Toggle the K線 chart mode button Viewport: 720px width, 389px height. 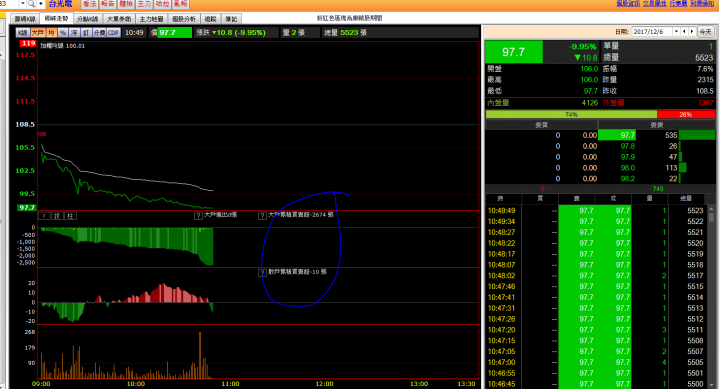coord(22,33)
